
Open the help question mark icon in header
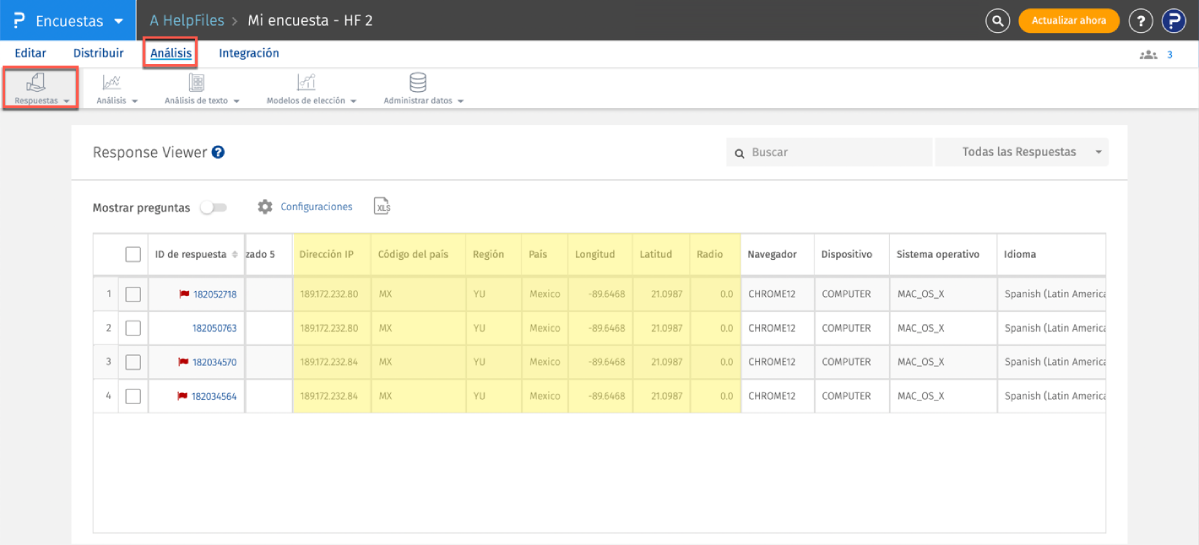click(1140, 20)
